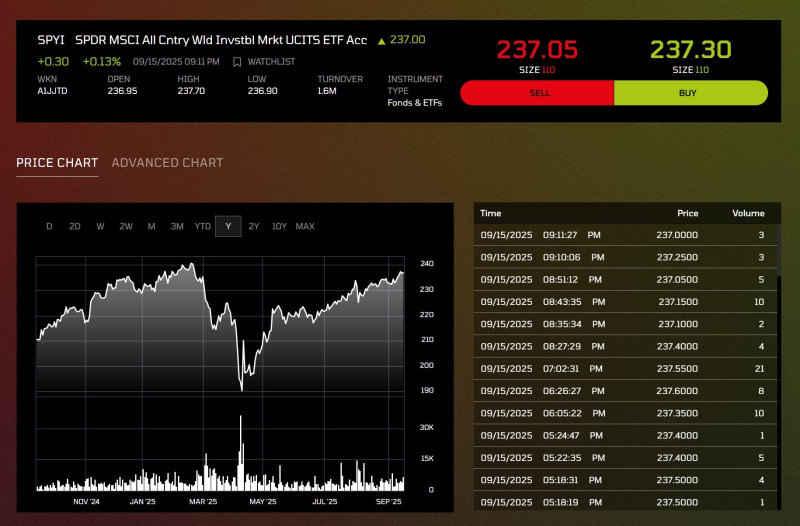Select the 09:10:06 PM trade row
This screenshot has width=800, height=526.
click(x=625, y=257)
